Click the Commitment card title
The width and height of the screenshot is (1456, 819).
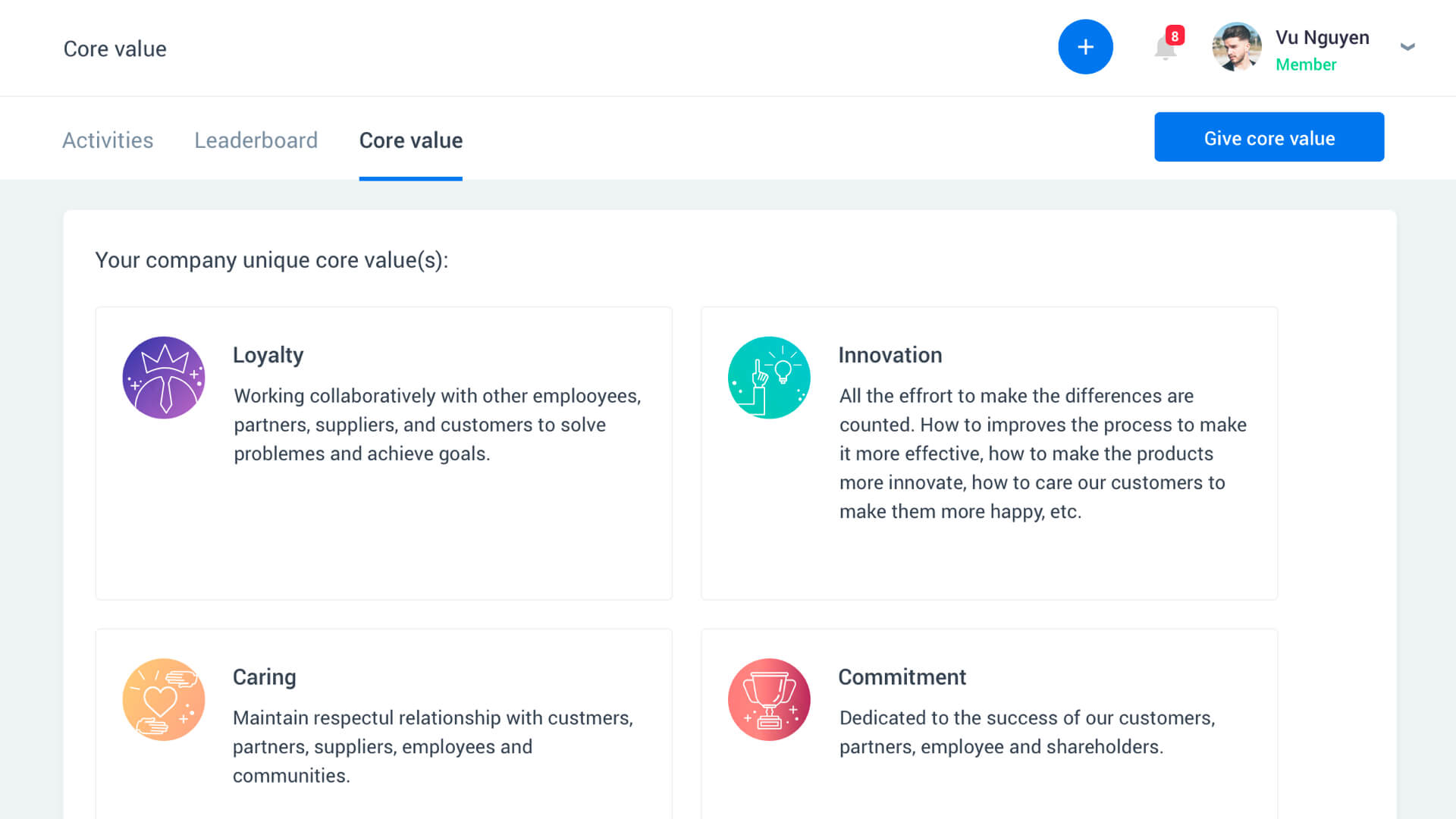(902, 676)
